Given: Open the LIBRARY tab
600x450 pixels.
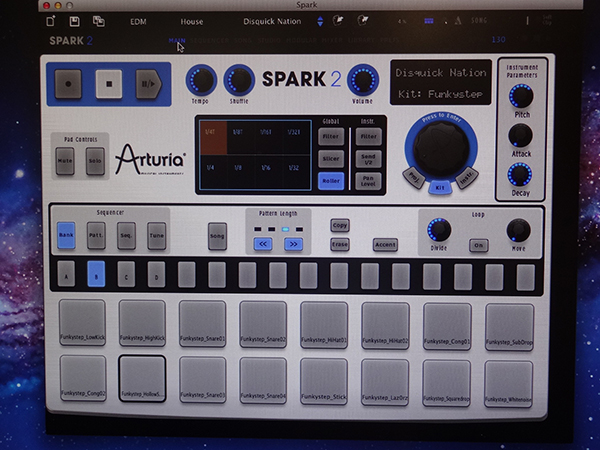Looking at the screenshot, I should coord(361,40).
